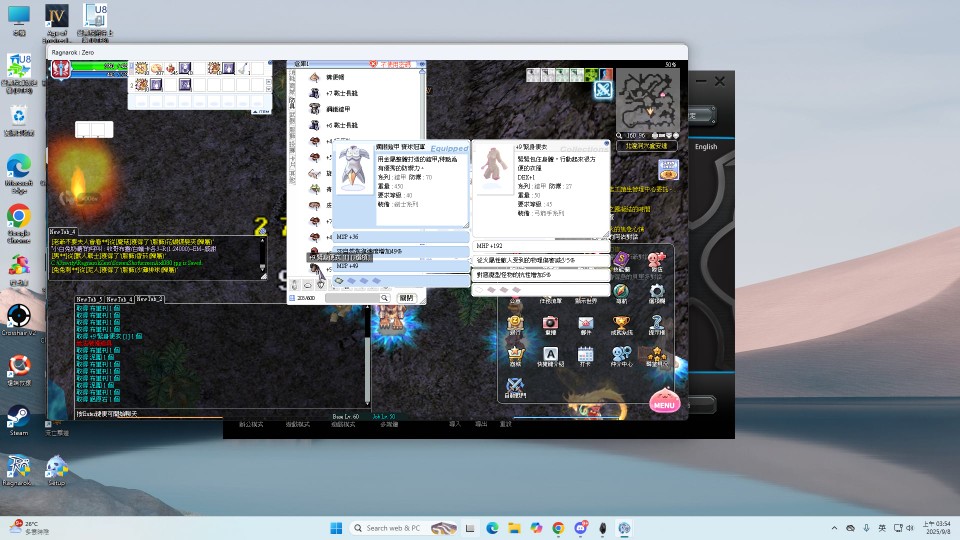Click English language label in background launcher

[x=706, y=147]
